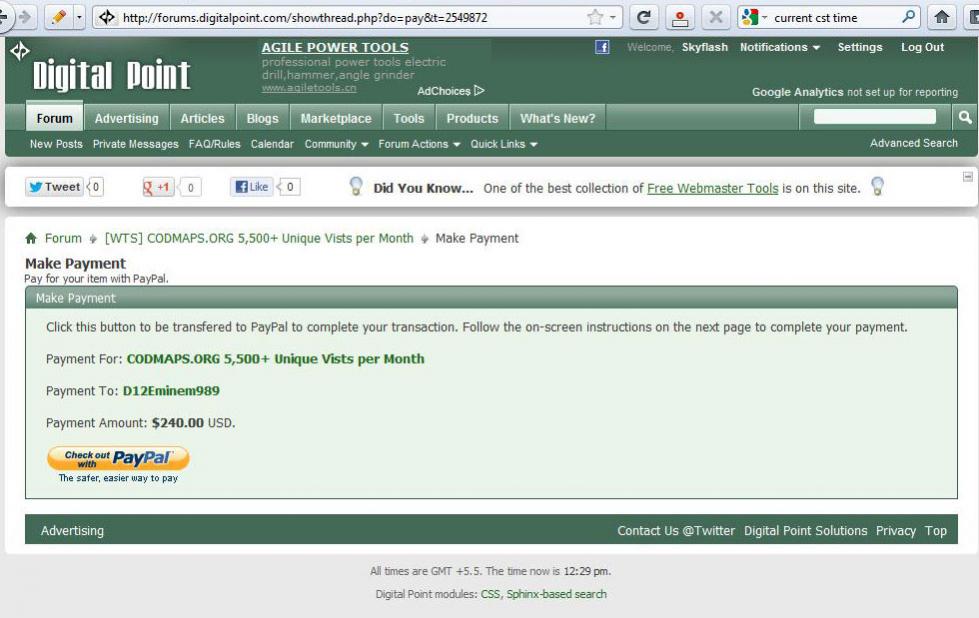Open the URL history dropdown arrow

[x=612, y=17]
